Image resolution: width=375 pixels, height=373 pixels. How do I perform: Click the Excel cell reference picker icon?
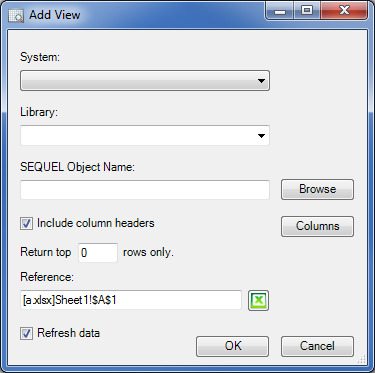[x=258, y=300]
